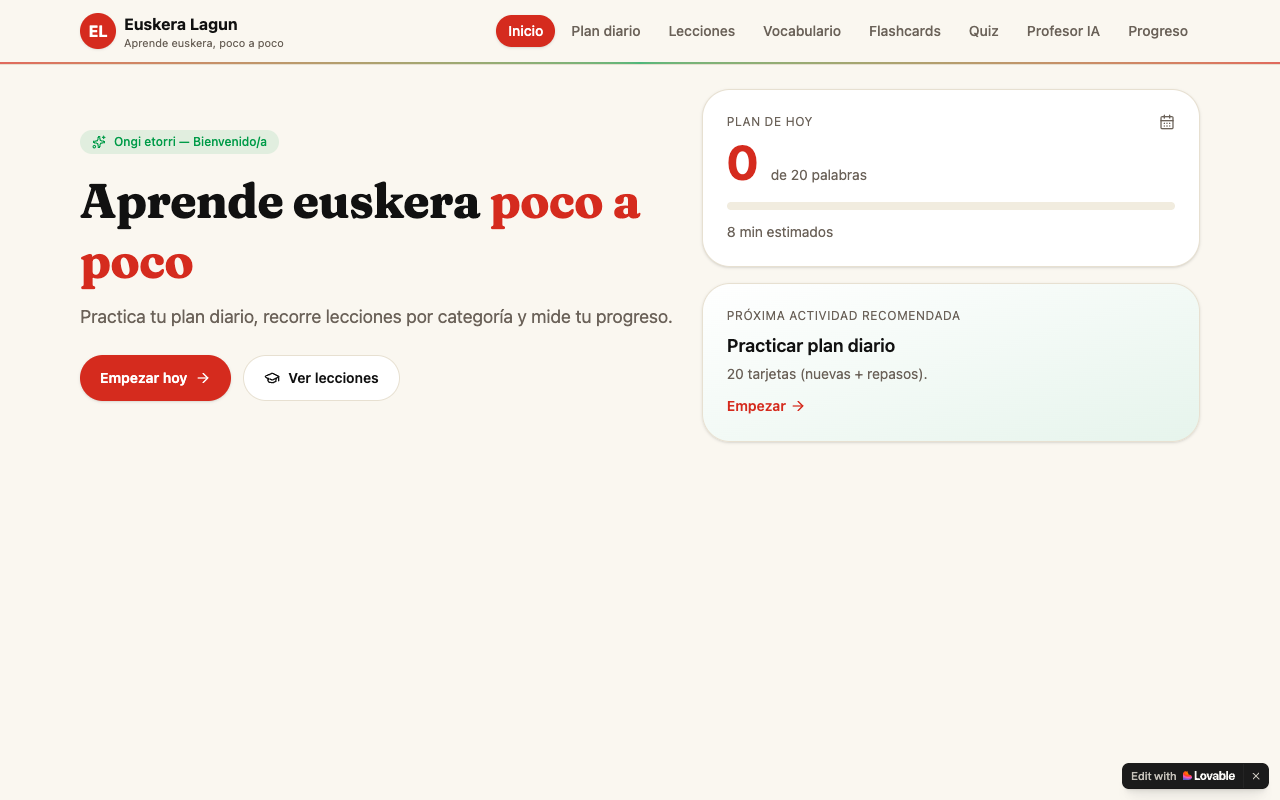Image resolution: width=1280 pixels, height=800 pixels.
Task: Click the arrow next to Empezar link
Action: pos(798,406)
